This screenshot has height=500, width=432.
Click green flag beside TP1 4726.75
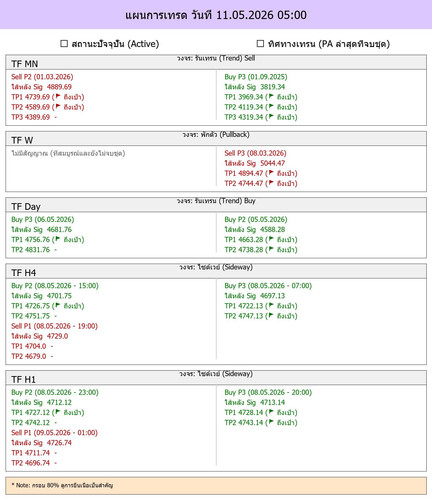click(58, 305)
